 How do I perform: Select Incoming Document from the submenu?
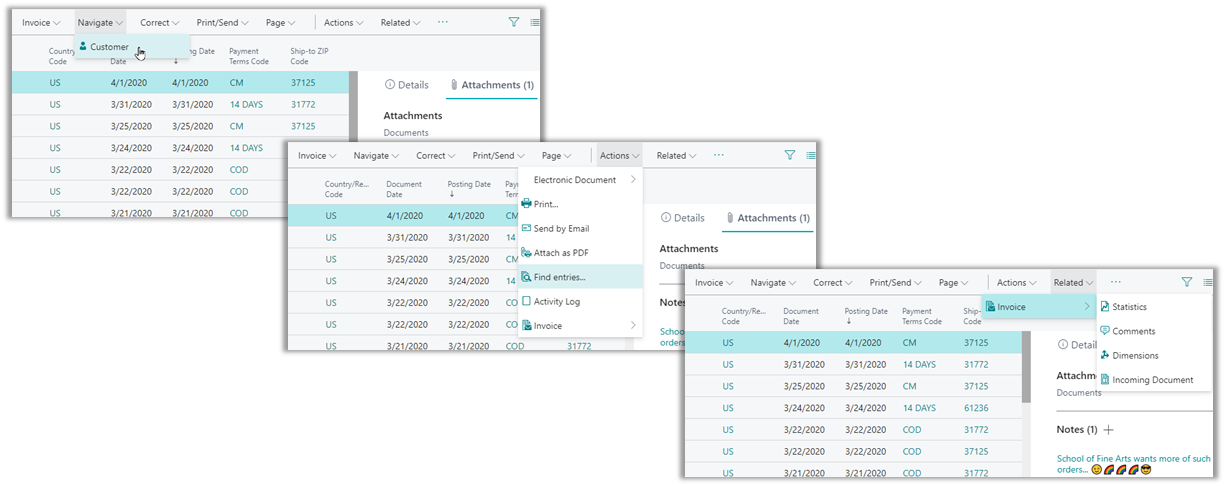click(x=1152, y=380)
